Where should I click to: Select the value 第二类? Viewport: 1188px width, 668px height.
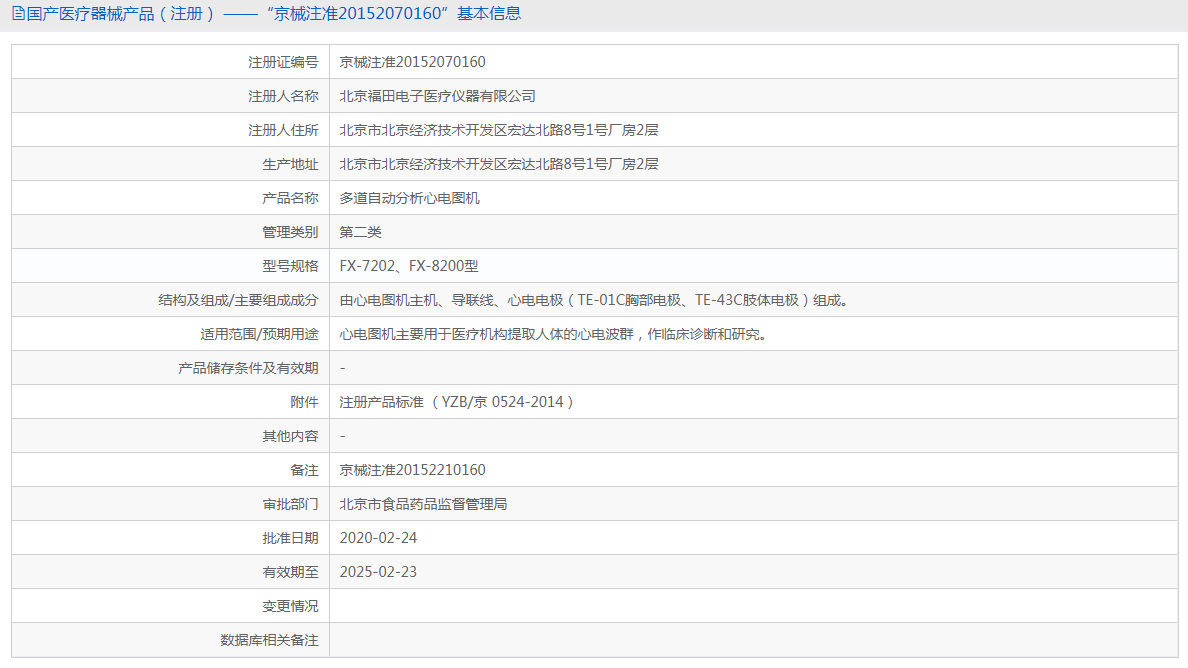361,233
